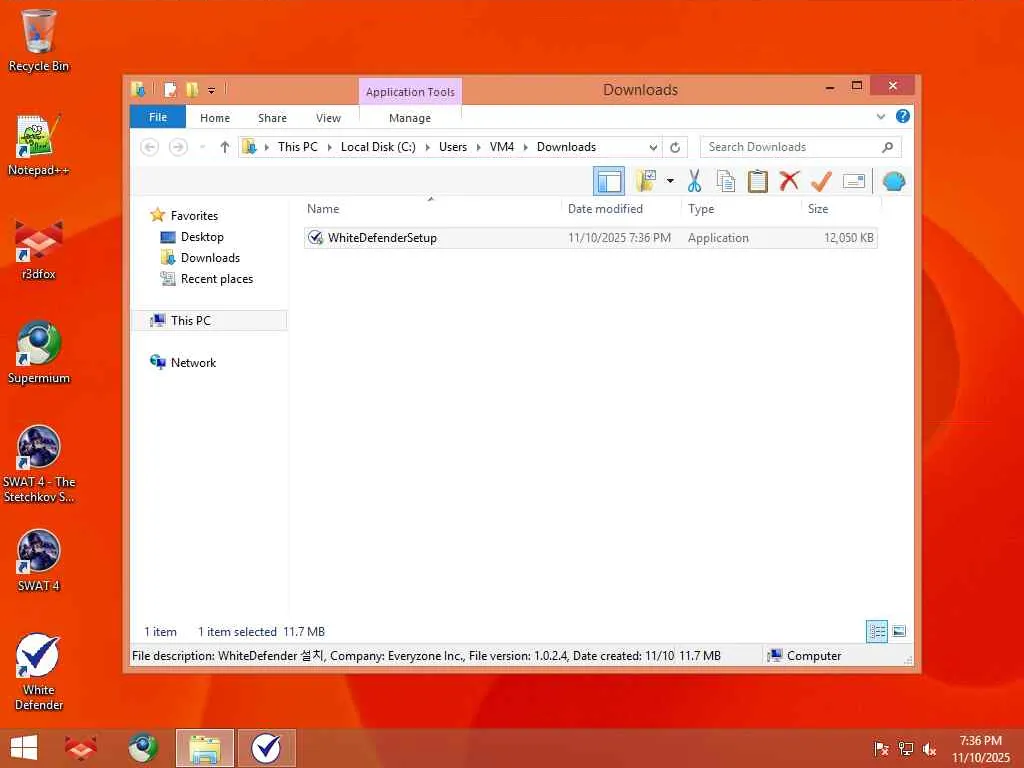Click the red X Delete toolbar icon
Screen dimensions: 1024x768
click(x=789, y=181)
